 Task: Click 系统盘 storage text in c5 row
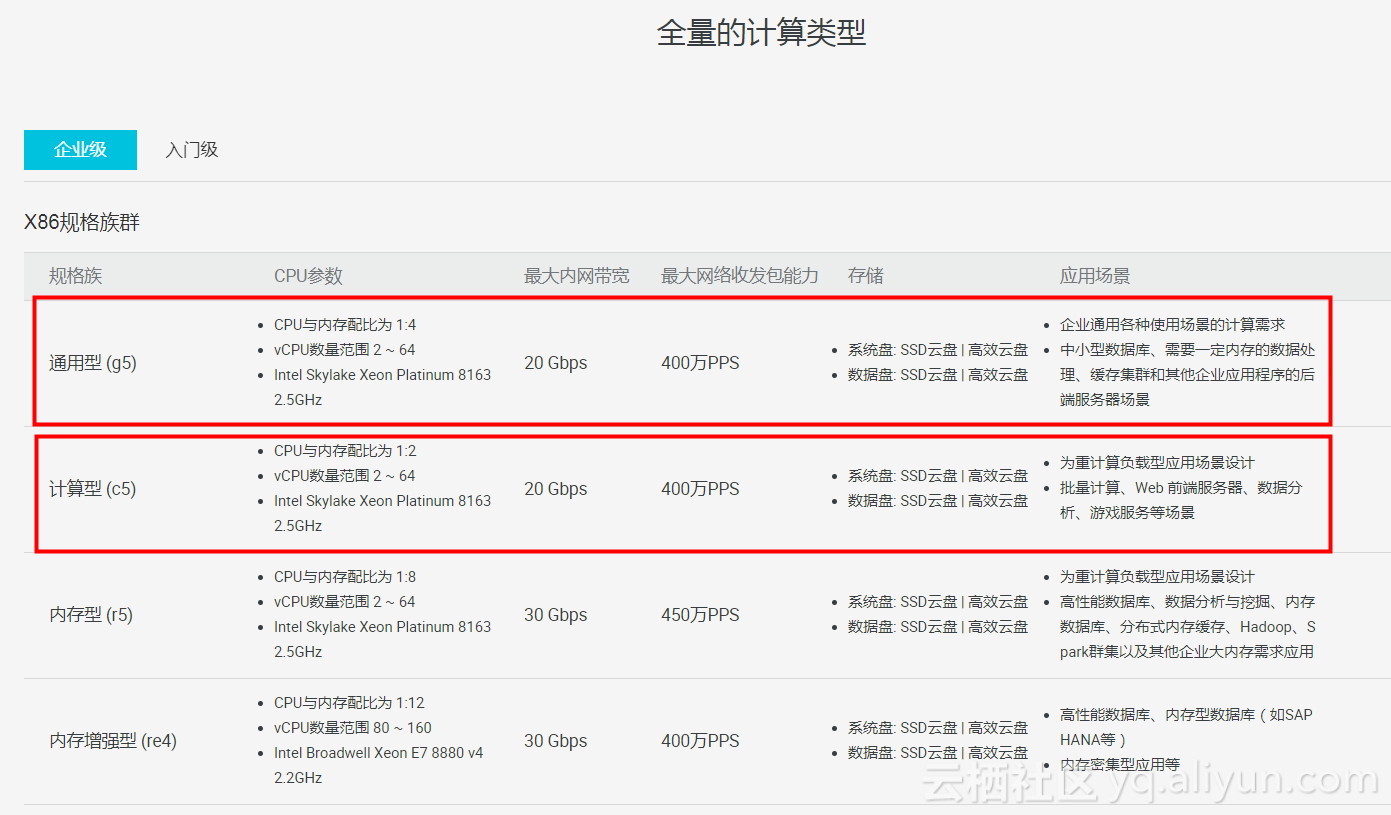pos(938,476)
